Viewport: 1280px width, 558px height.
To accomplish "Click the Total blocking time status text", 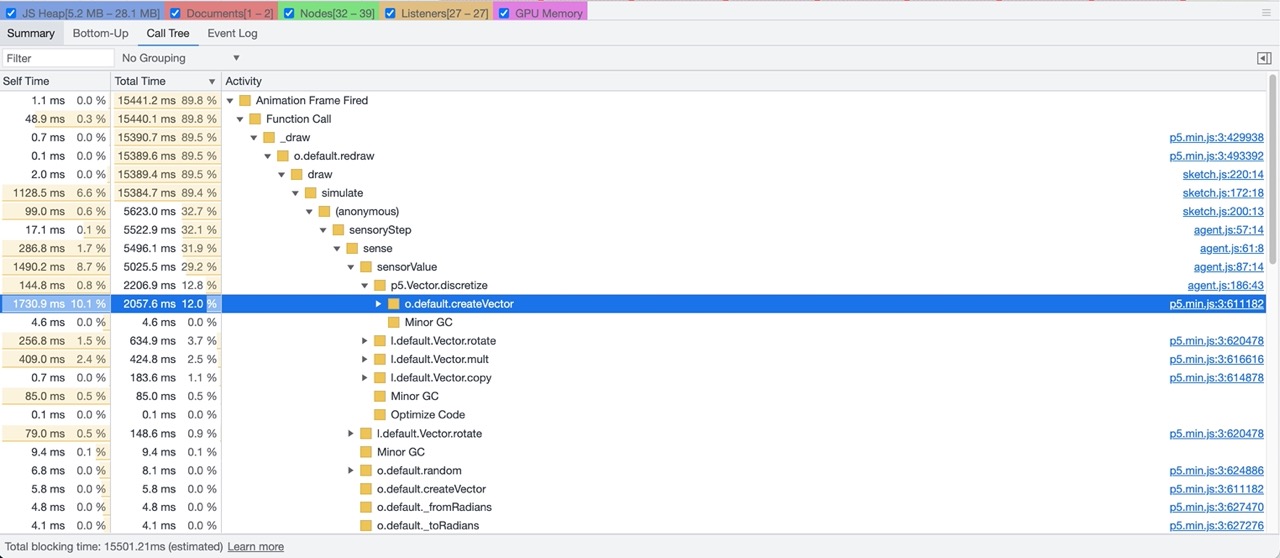I will click(x=112, y=547).
